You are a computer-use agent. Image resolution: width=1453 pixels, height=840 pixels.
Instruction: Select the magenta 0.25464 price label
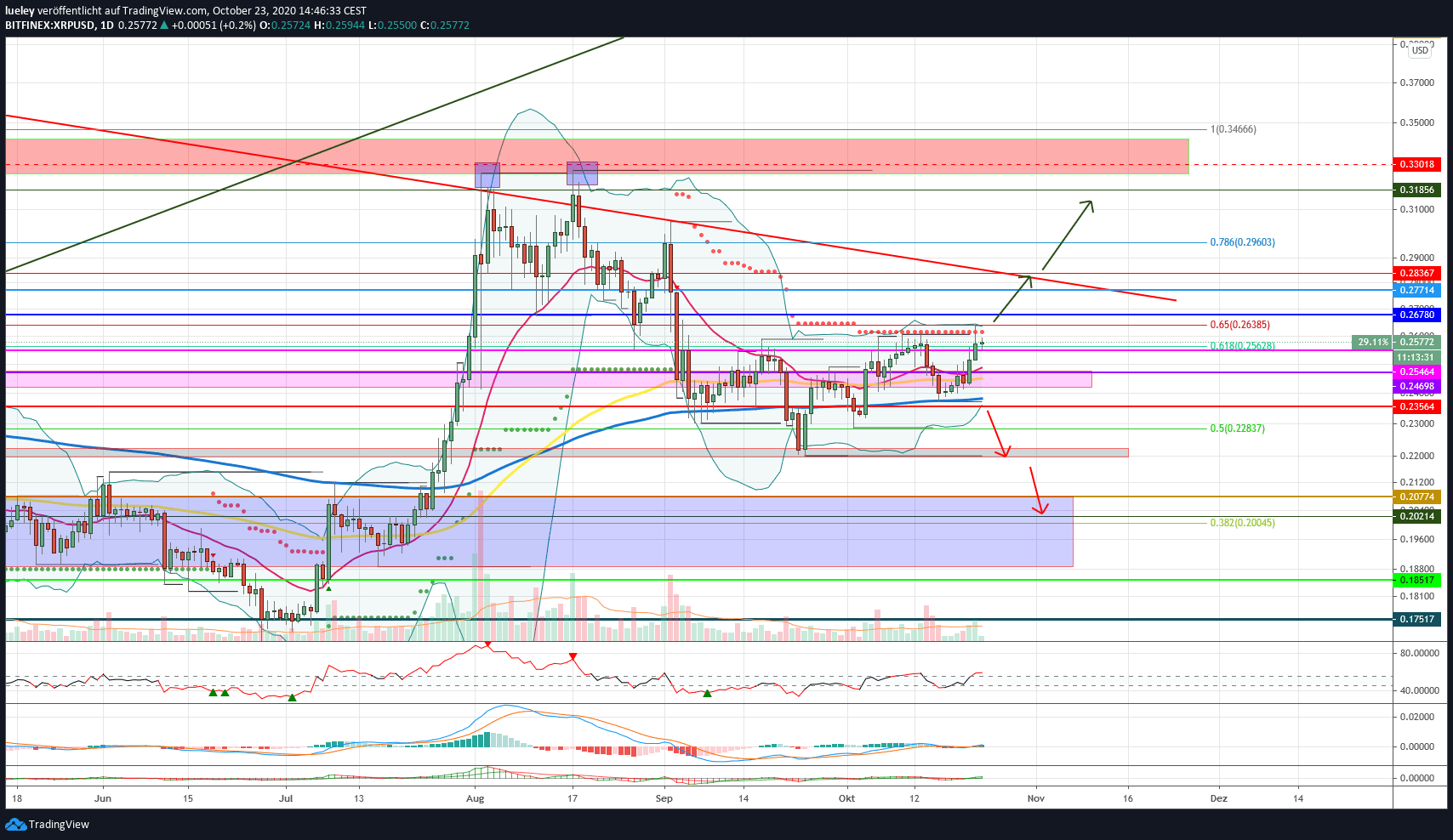(1417, 372)
